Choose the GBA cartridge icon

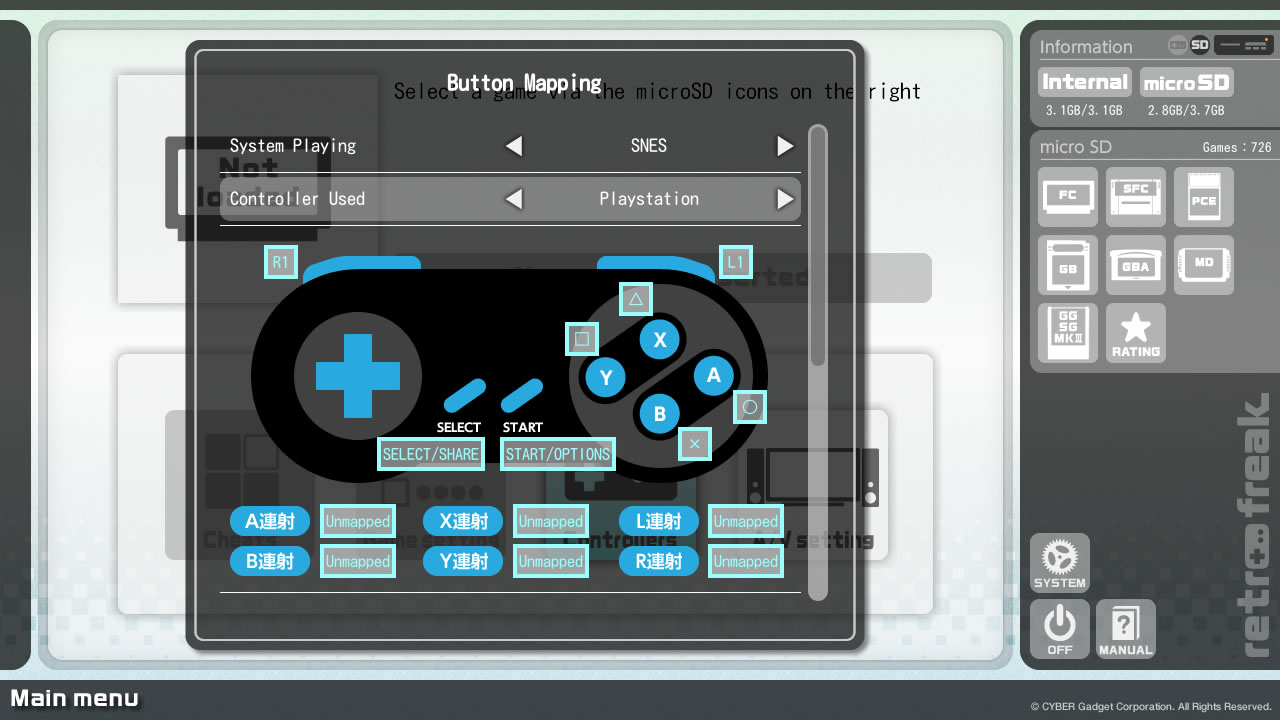[x=1135, y=265]
